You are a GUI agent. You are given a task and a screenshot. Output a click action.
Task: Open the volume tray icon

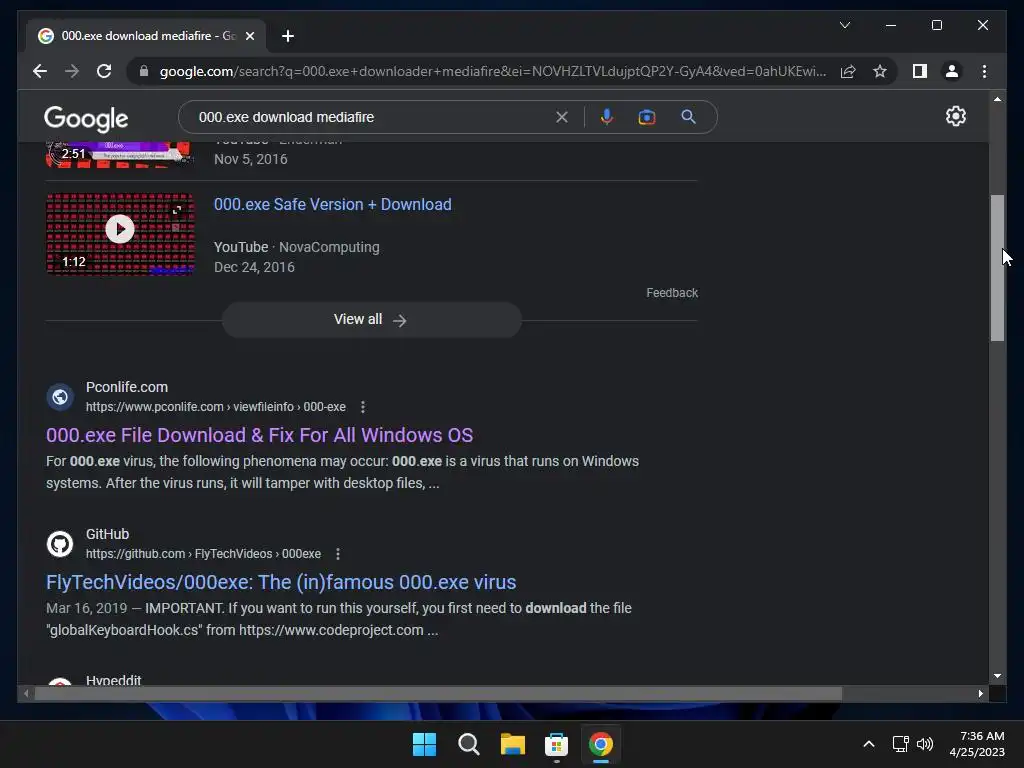point(925,744)
